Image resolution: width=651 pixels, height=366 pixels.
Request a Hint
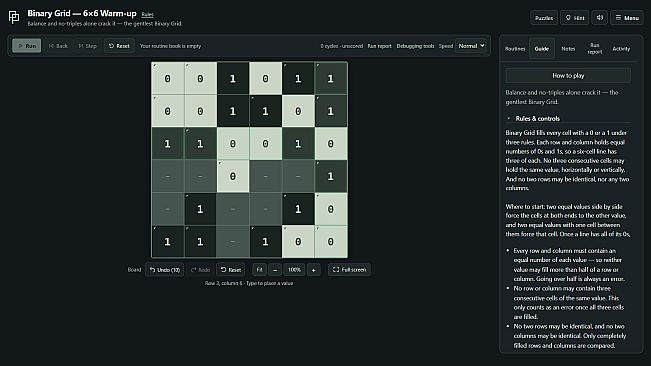click(x=575, y=18)
